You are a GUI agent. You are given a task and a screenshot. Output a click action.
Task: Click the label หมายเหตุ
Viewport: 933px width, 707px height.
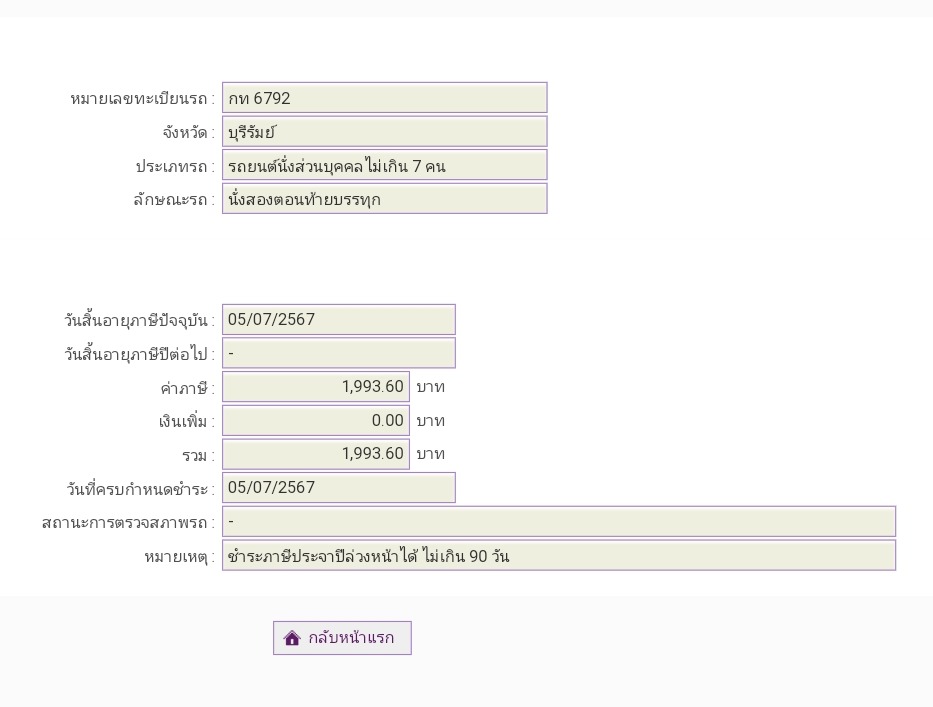click(x=179, y=557)
